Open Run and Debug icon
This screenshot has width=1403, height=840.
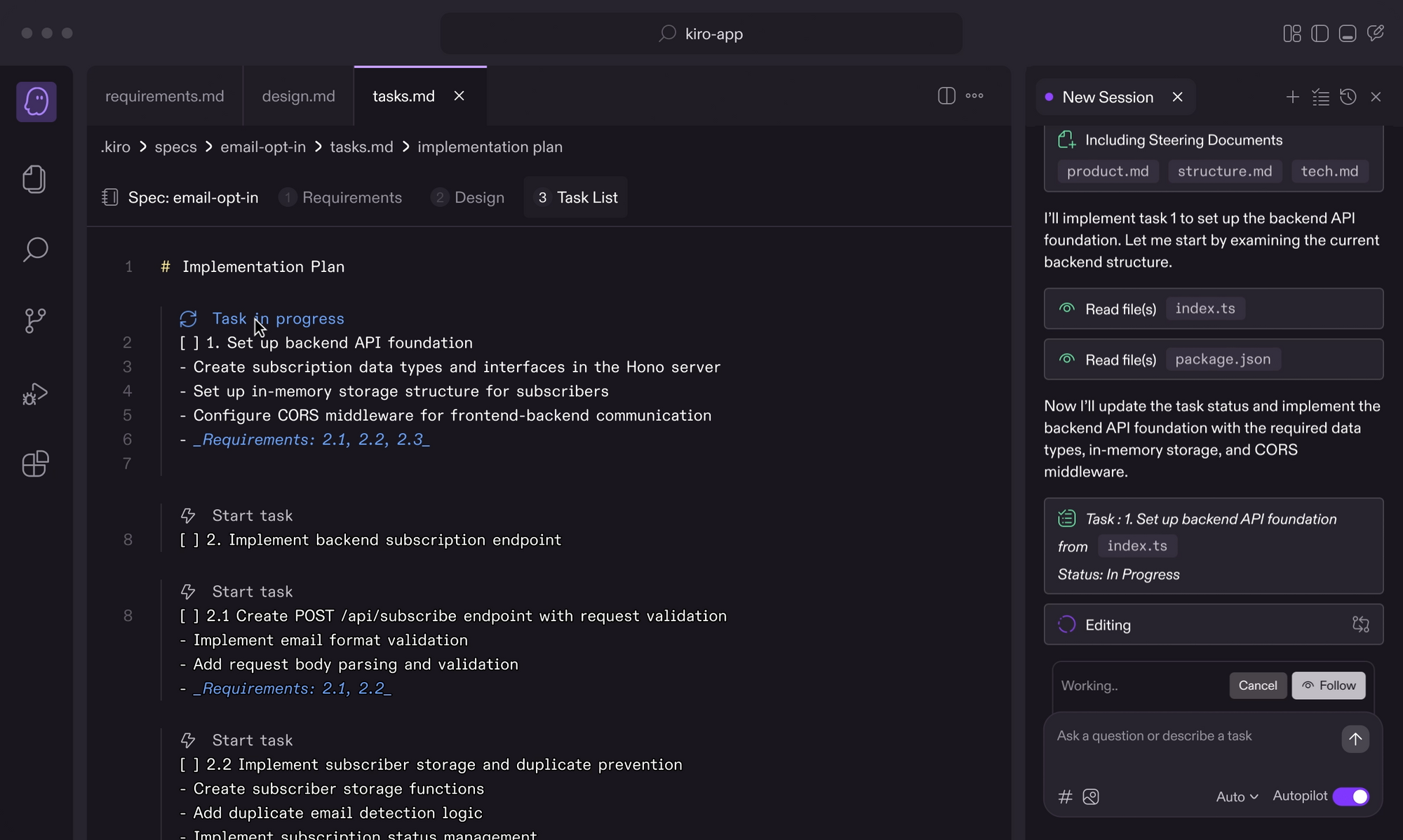35,393
